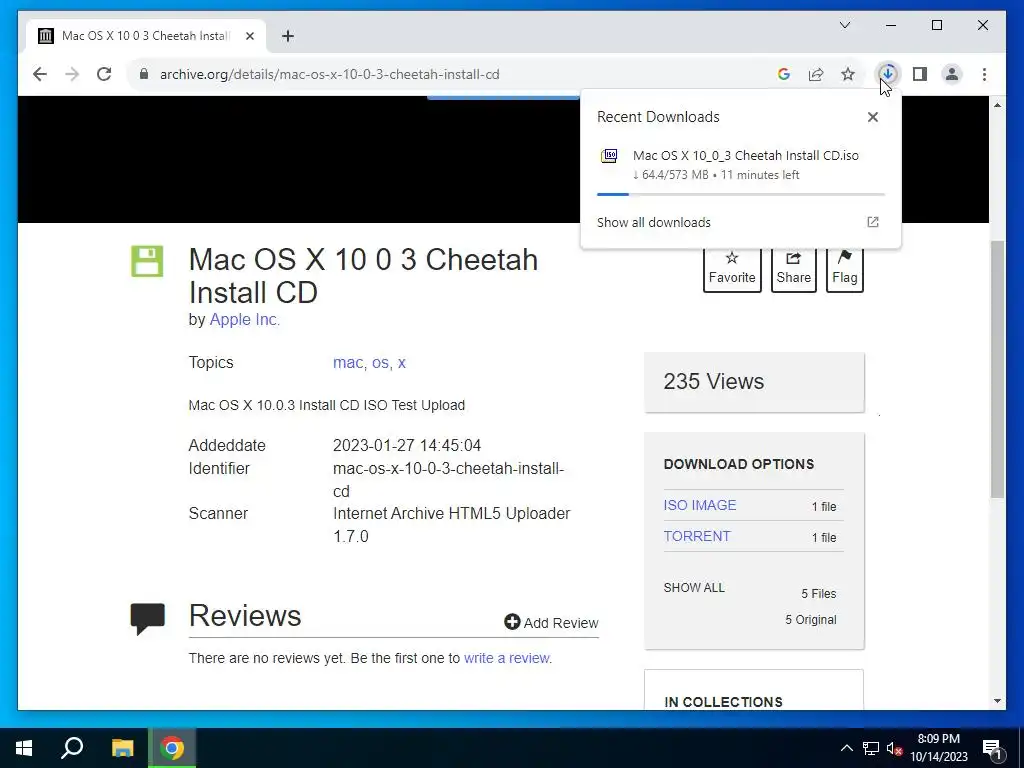The image size is (1024, 768).
Task: Download the TORRENT file
Action: (697, 536)
